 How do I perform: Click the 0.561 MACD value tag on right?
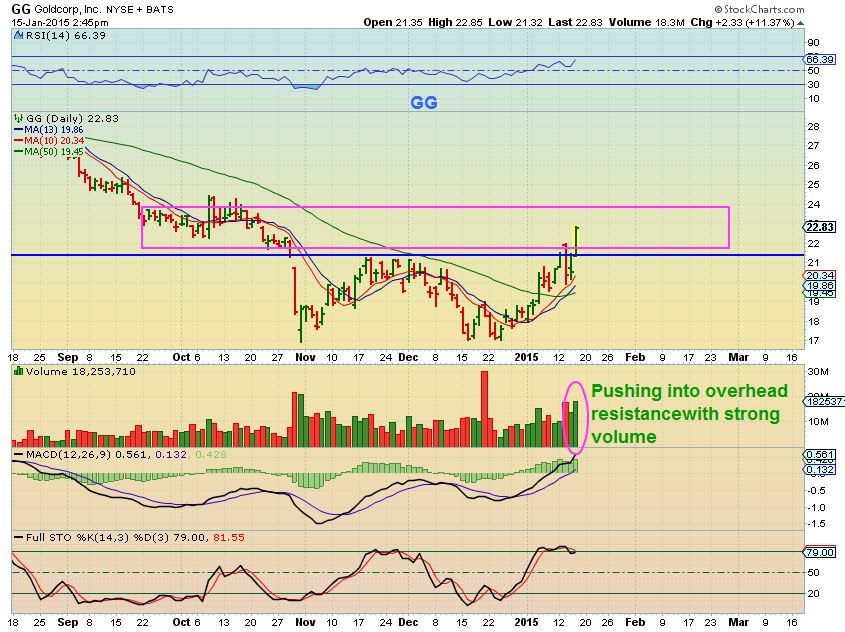pyautogui.click(x=820, y=455)
